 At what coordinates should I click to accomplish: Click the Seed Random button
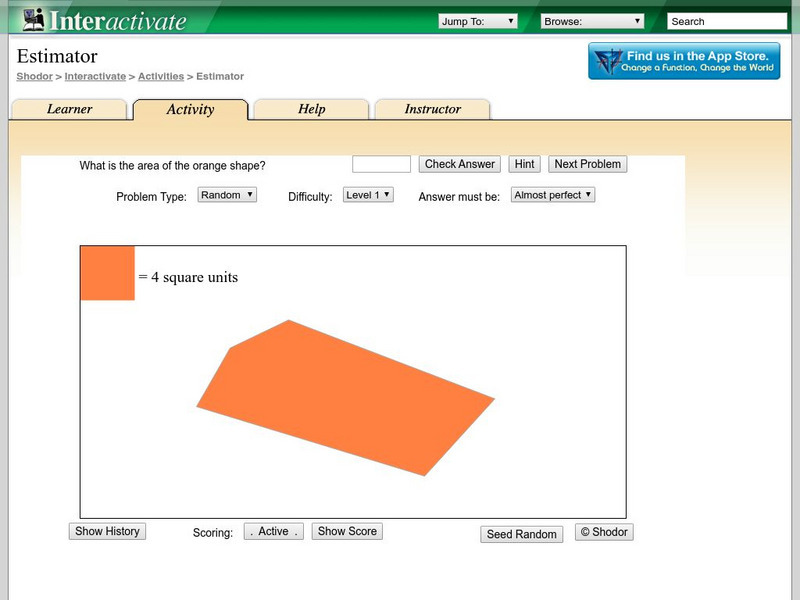[x=521, y=534]
